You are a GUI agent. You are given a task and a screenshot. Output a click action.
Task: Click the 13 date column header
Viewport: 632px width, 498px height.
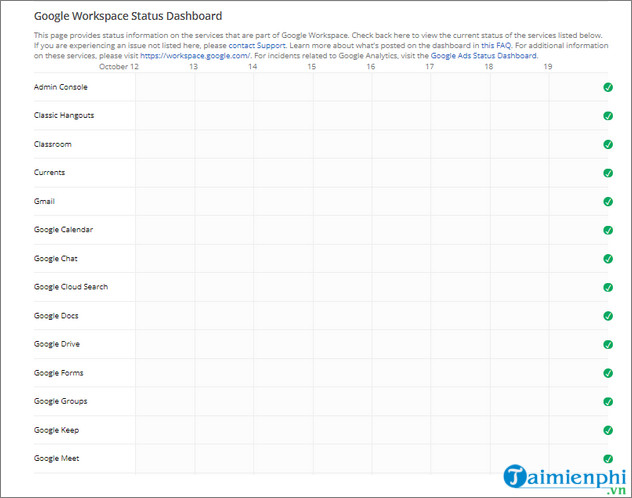pos(193,66)
